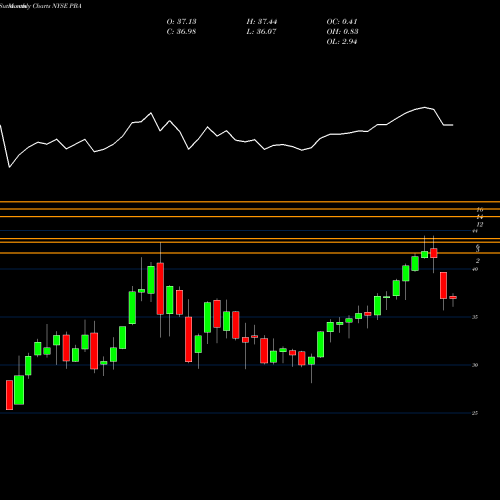Click the 35 price axis label

point(475,317)
